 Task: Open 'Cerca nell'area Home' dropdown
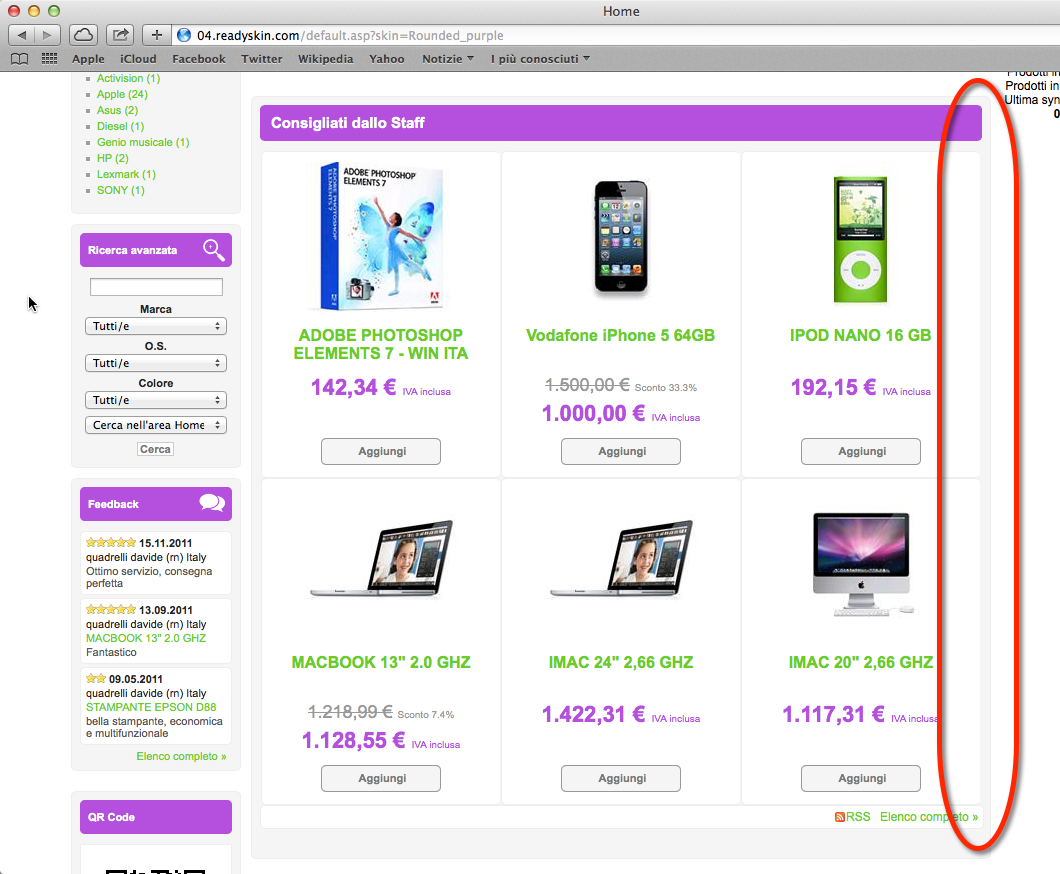pos(155,425)
